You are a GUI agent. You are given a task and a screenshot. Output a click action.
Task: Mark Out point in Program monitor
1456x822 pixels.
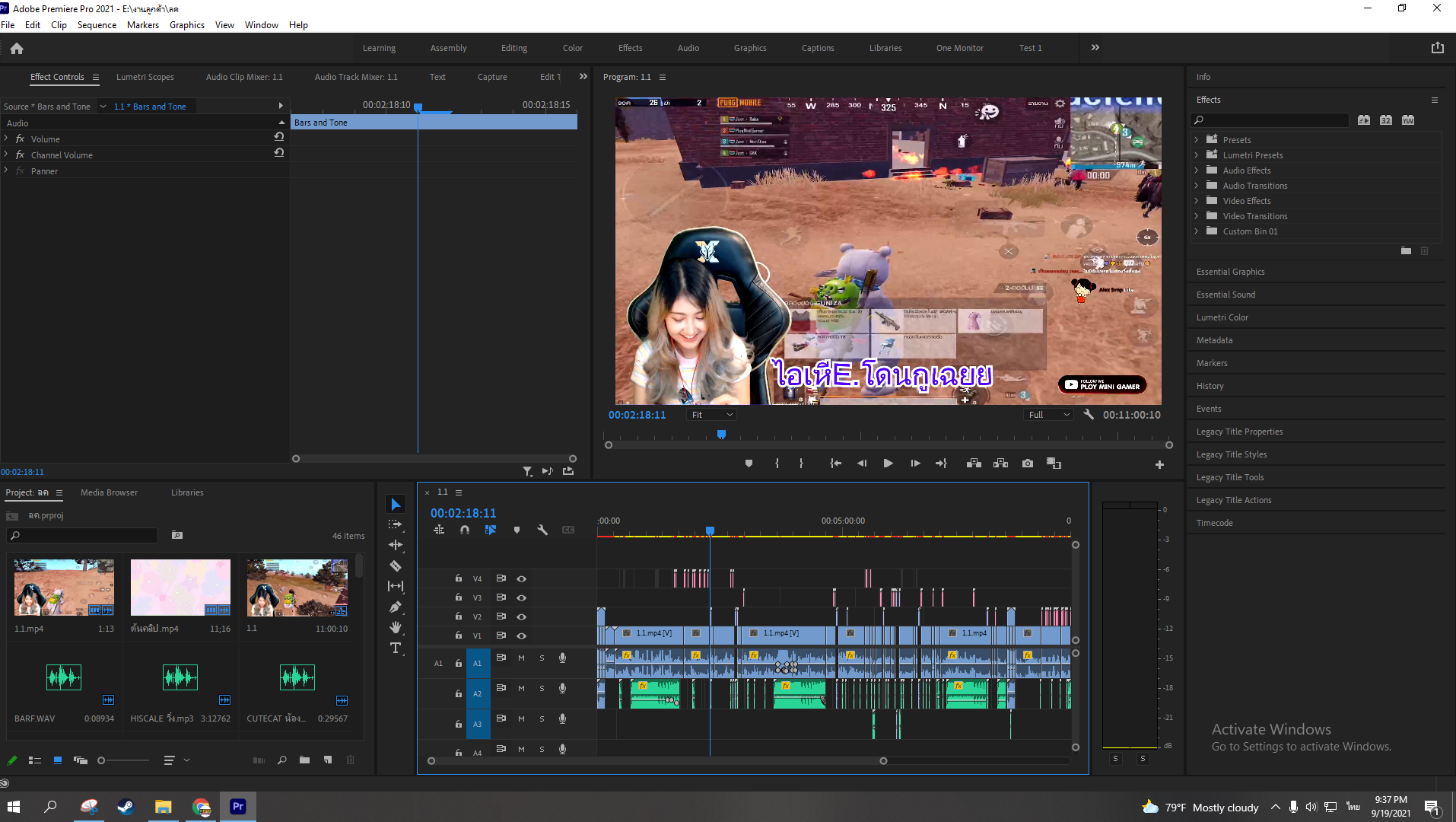801,464
